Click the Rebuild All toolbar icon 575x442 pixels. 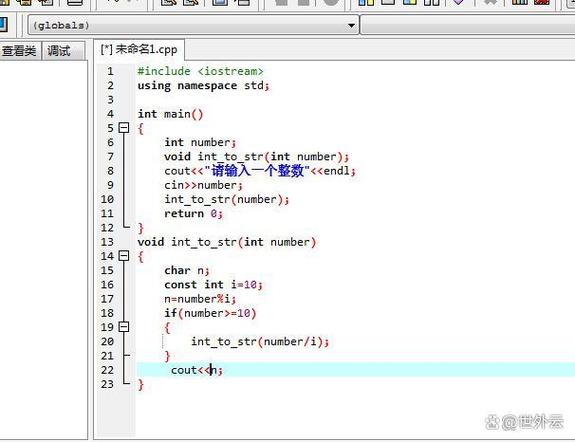(431, 2)
